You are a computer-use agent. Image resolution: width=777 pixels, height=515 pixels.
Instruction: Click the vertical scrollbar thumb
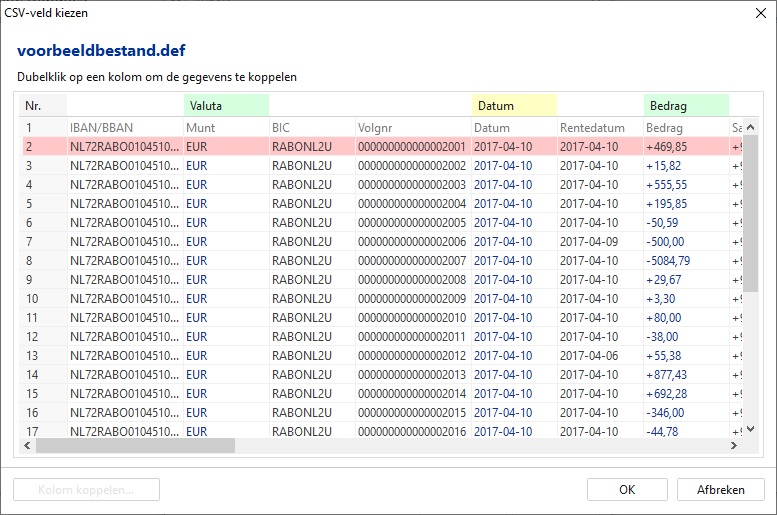point(750,212)
